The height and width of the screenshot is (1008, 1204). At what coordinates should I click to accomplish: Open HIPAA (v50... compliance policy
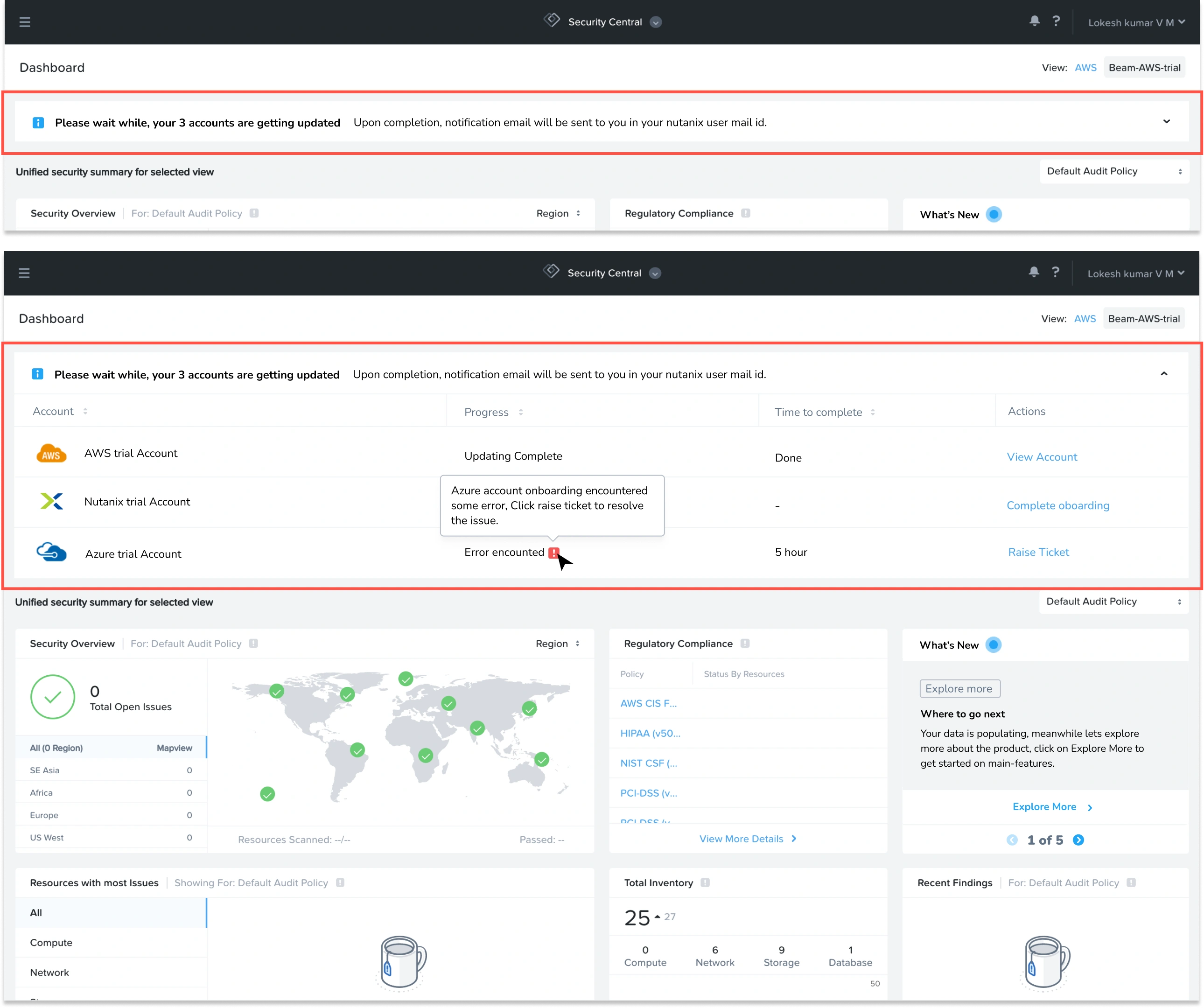tap(650, 733)
